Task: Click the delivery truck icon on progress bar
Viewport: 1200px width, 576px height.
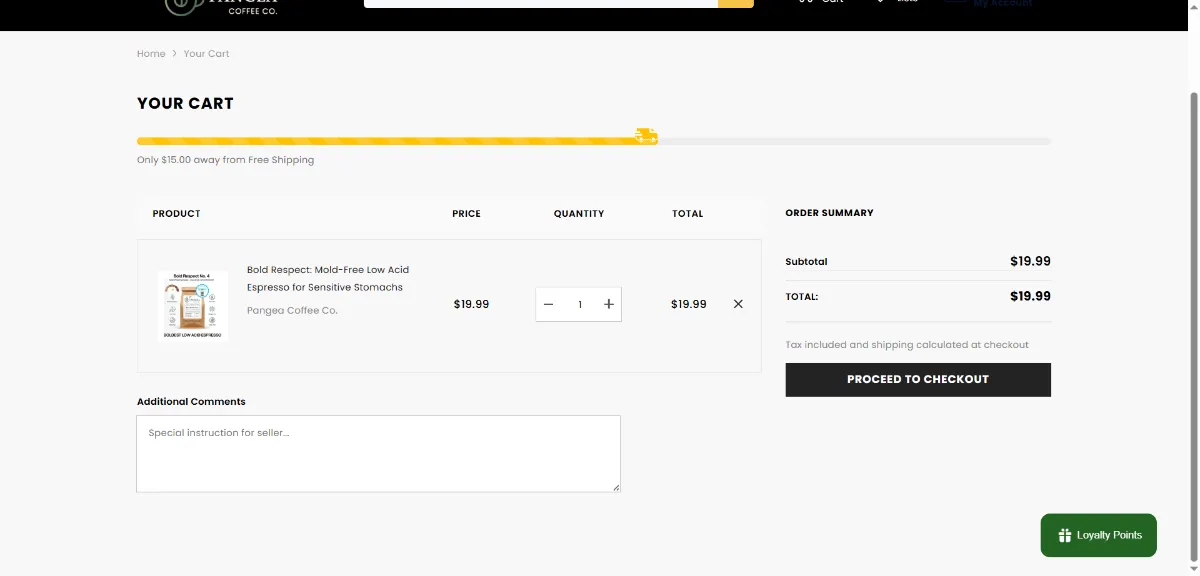Action: 647,136
